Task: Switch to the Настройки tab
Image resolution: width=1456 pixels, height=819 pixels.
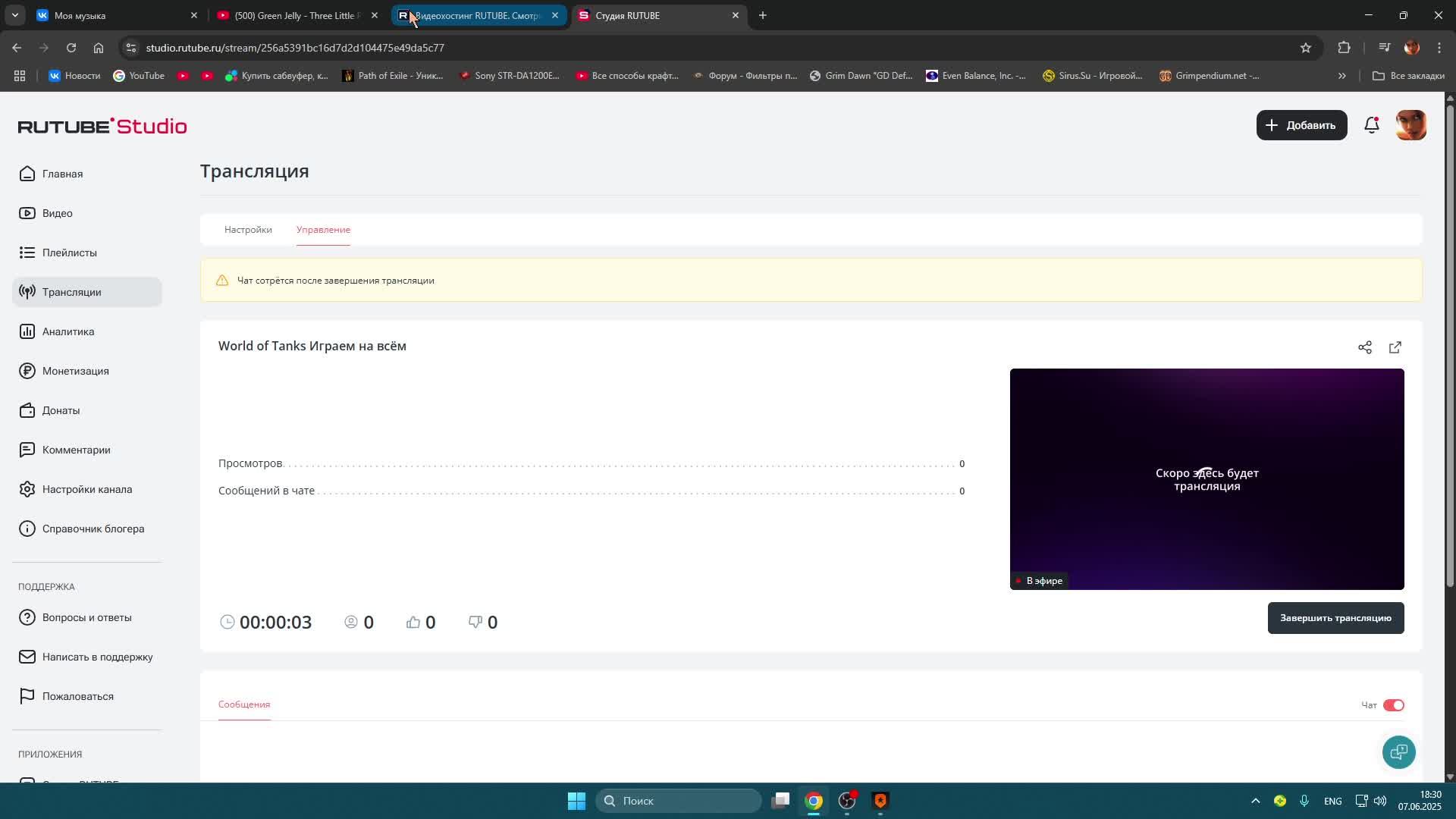Action: pyautogui.click(x=248, y=230)
